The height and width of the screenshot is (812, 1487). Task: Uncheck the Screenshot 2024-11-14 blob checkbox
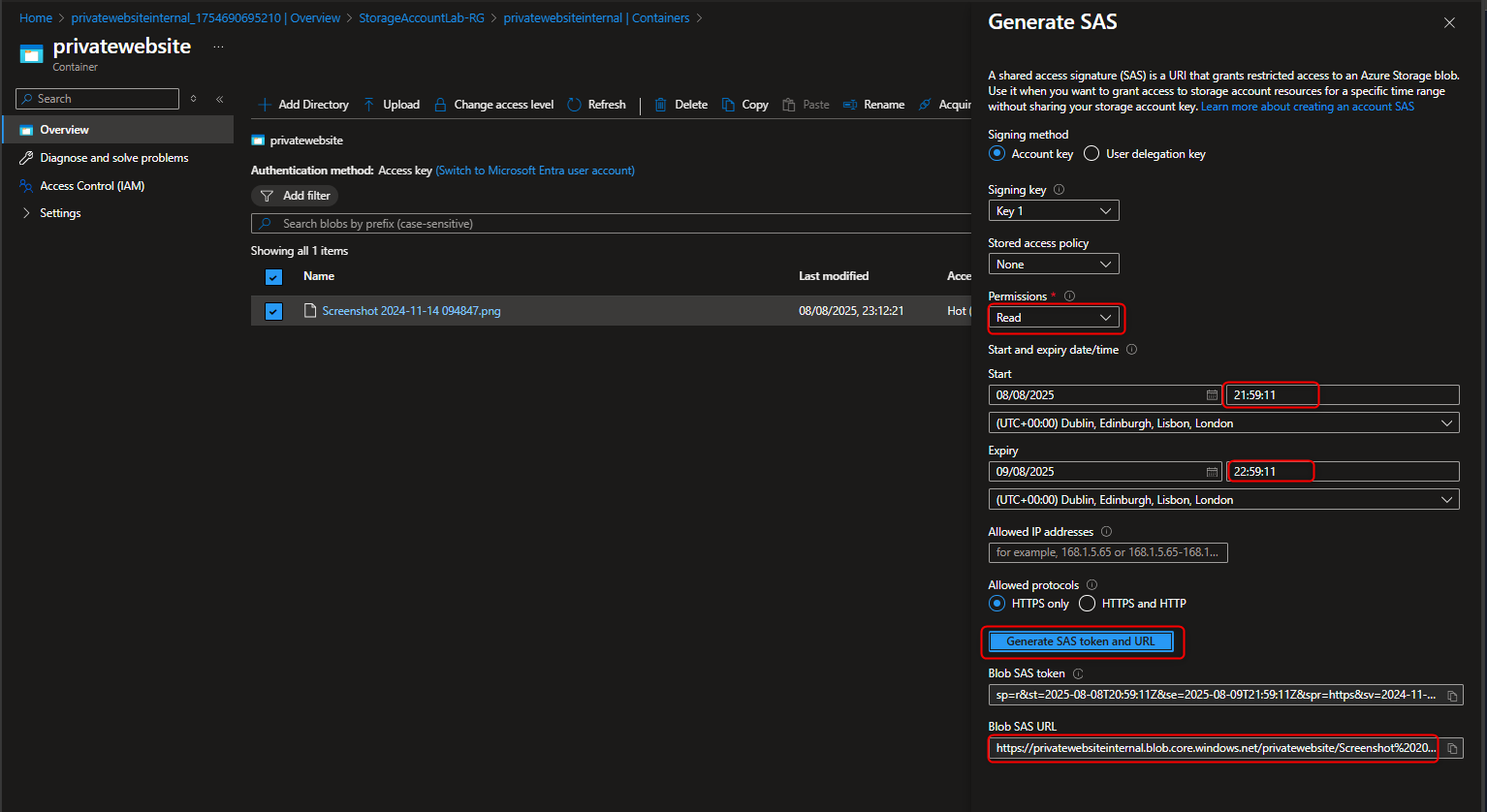(x=272, y=310)
